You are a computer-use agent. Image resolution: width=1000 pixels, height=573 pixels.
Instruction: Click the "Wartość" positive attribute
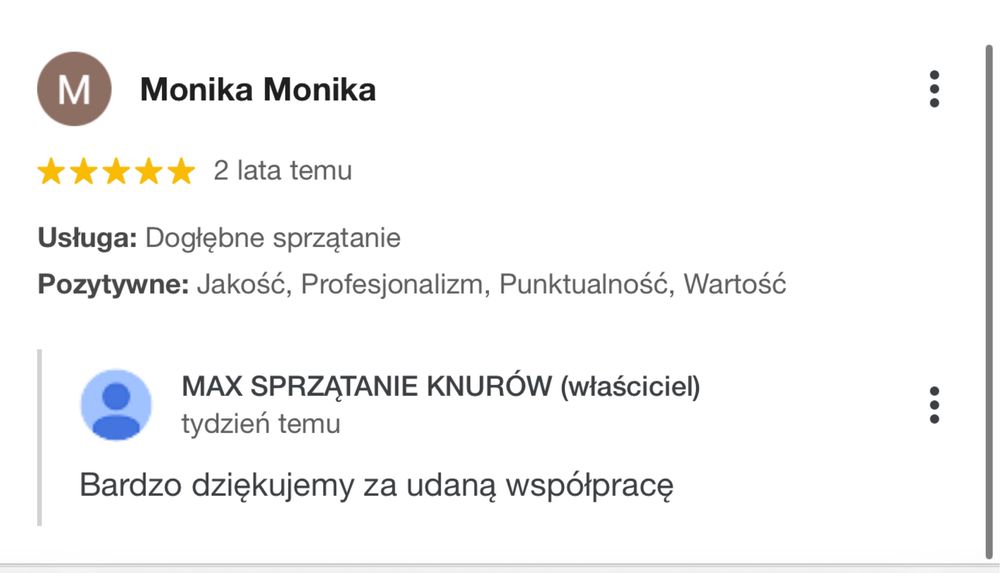735,285
